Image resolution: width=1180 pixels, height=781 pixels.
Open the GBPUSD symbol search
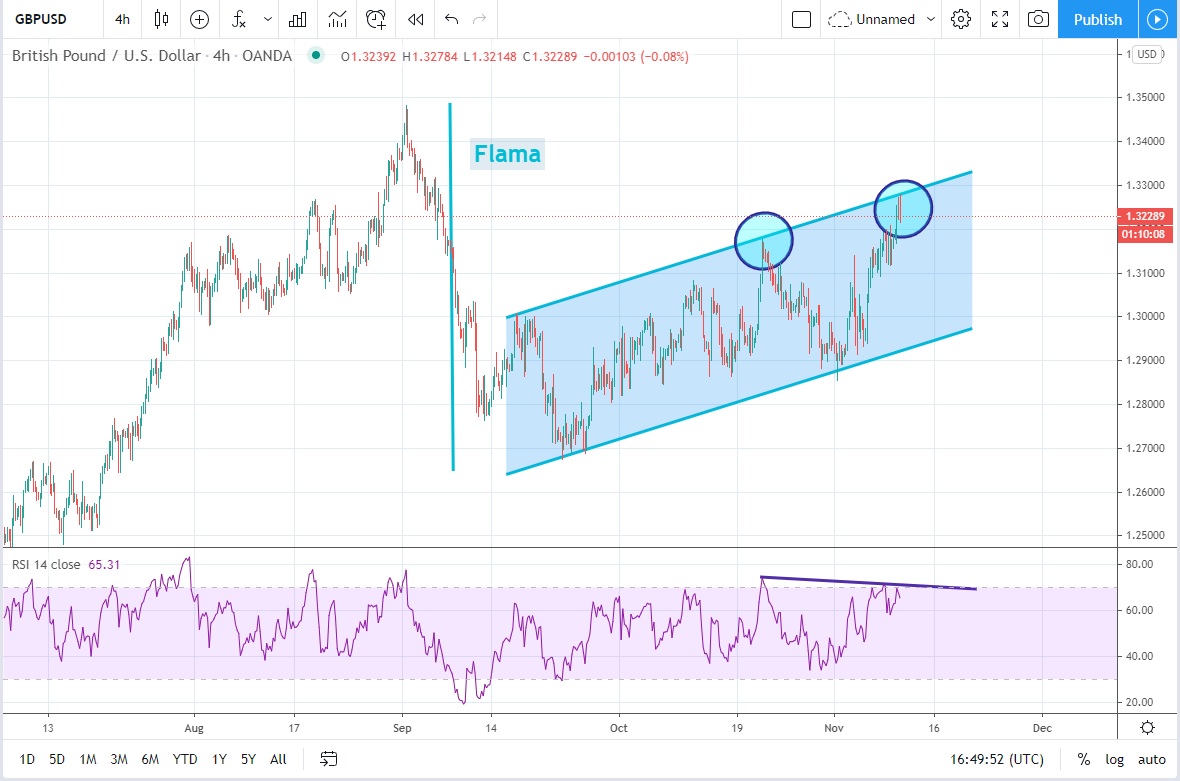click(x=41, y=19)
